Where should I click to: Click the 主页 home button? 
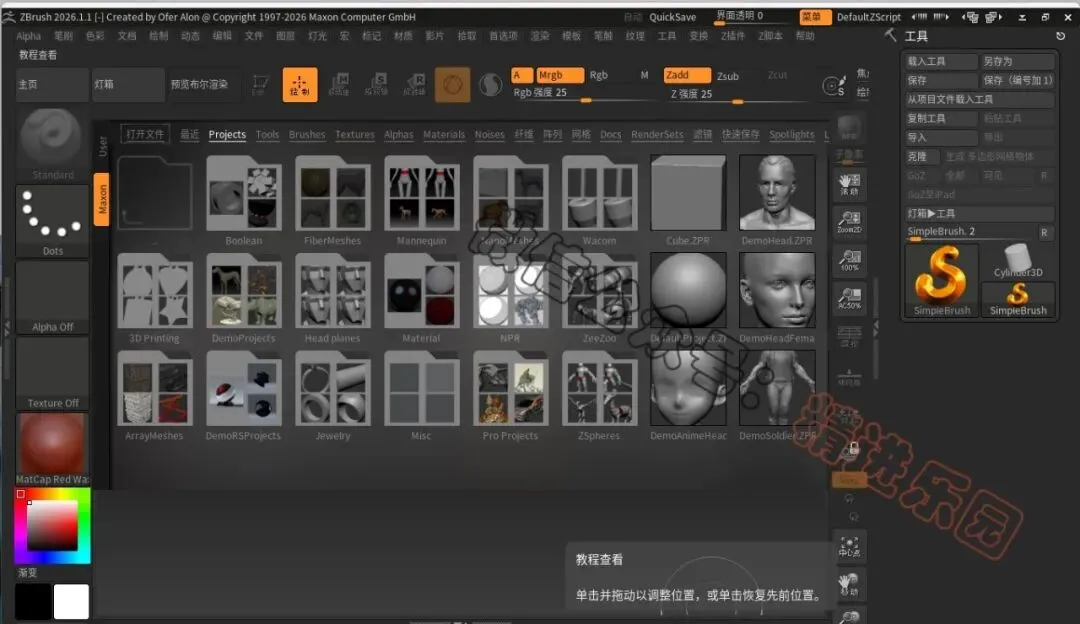pos(52,85)
